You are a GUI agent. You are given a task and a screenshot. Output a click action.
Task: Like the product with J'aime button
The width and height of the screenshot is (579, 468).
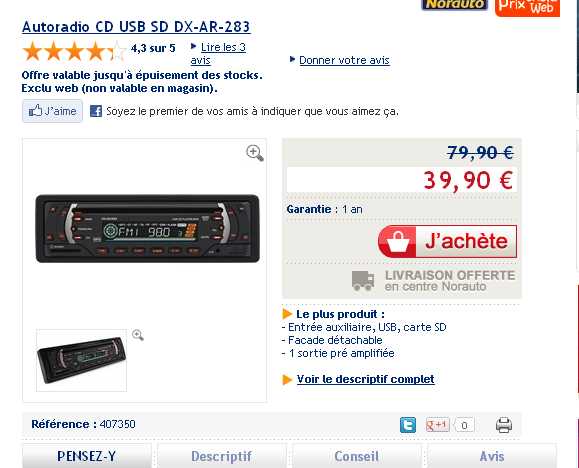pos(52,111)
